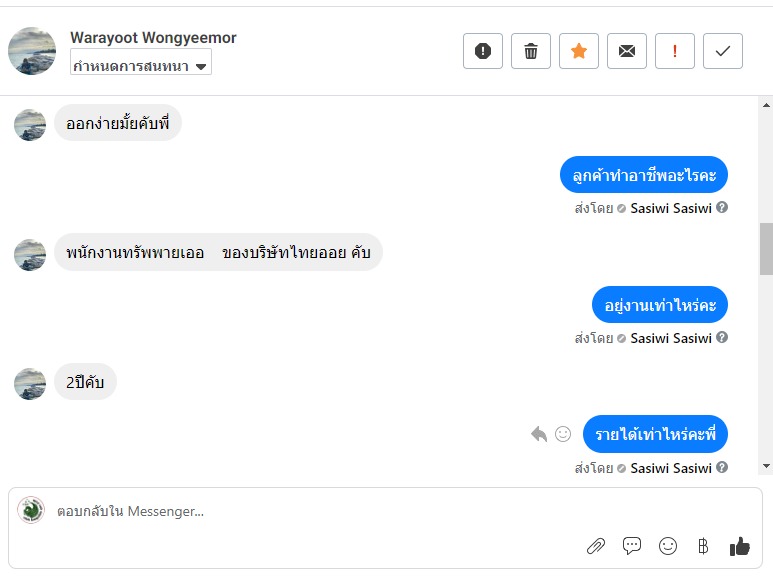The width and height of the screenshot is (773, 579).
Task: Open saved replies speech bubble icon
Action: [x=632, y=546]
